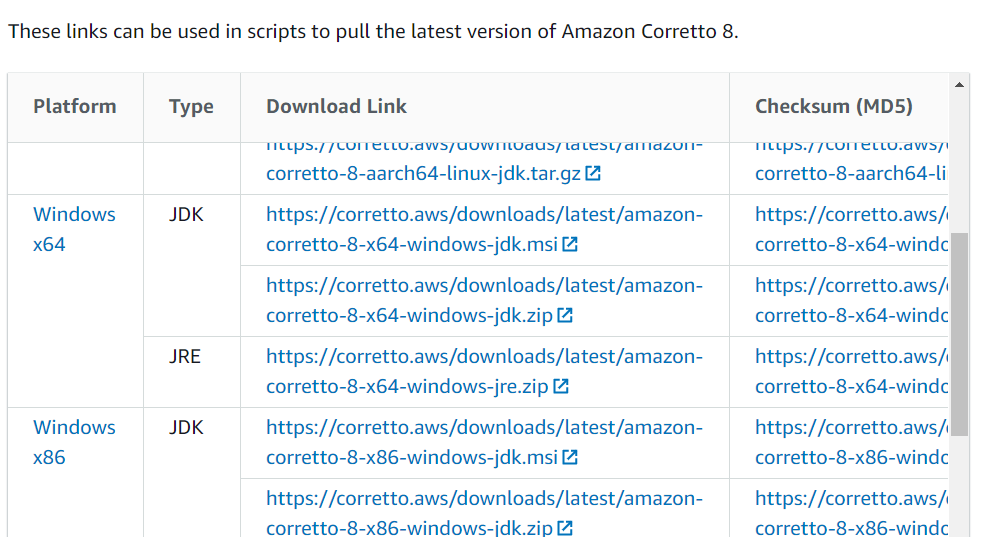Click external-link icon after x86-windows-jdk.zip

(565, 528)
